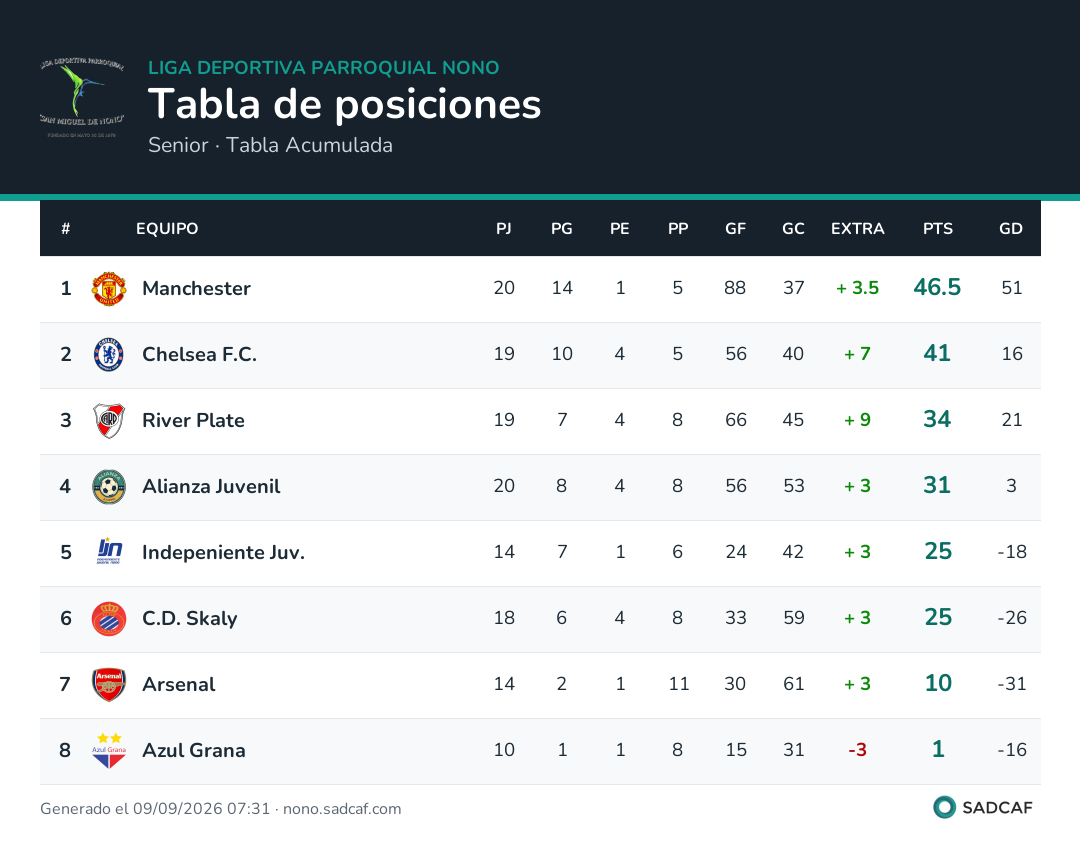1080x860 pixels.
Task: Click the Alianza Juvenil soccer ball crest
Action: [109, 487]
